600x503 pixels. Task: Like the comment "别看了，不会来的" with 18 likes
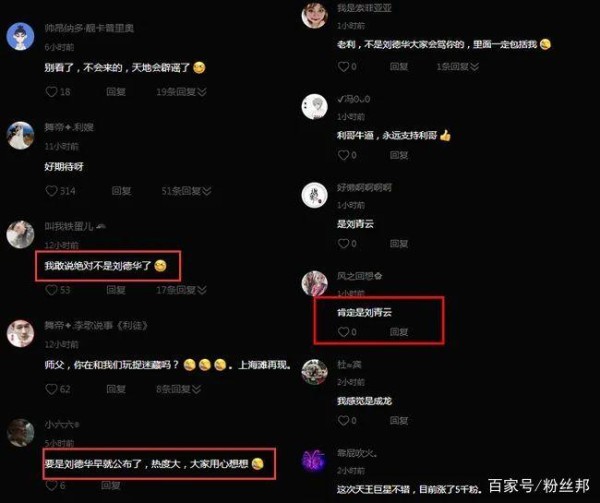pyautogui.click(x=51, y=92)
